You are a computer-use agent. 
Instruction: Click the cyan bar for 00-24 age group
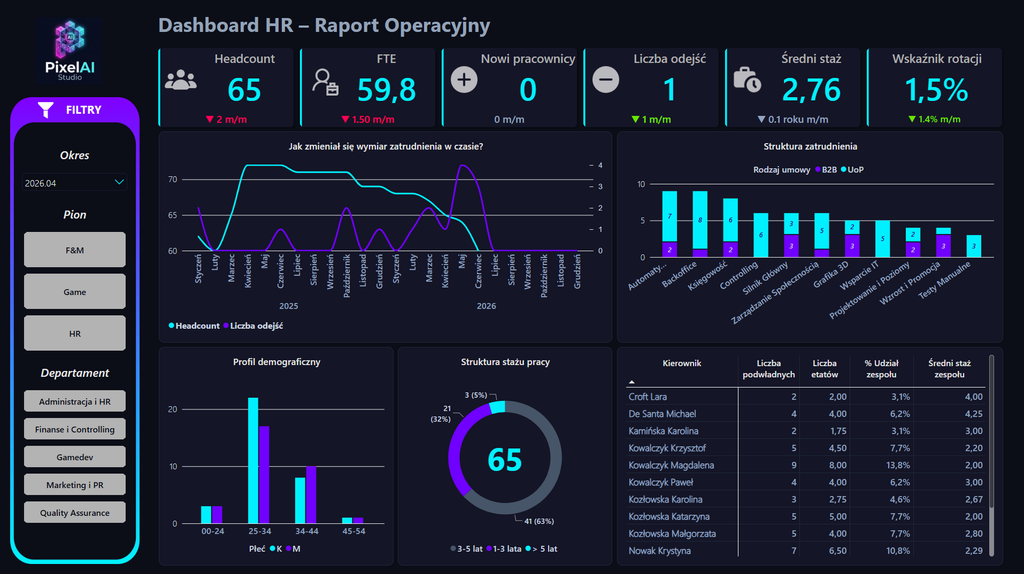point(206,515)
